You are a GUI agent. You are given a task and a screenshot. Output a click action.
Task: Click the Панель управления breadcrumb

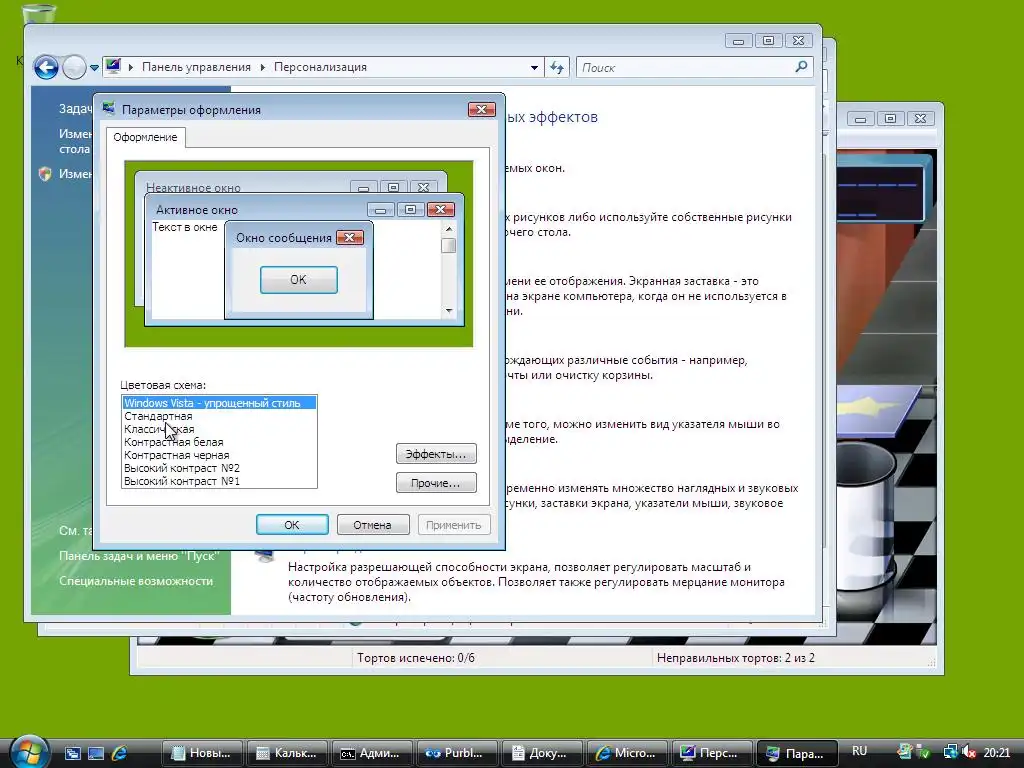(x=196, y=67)
